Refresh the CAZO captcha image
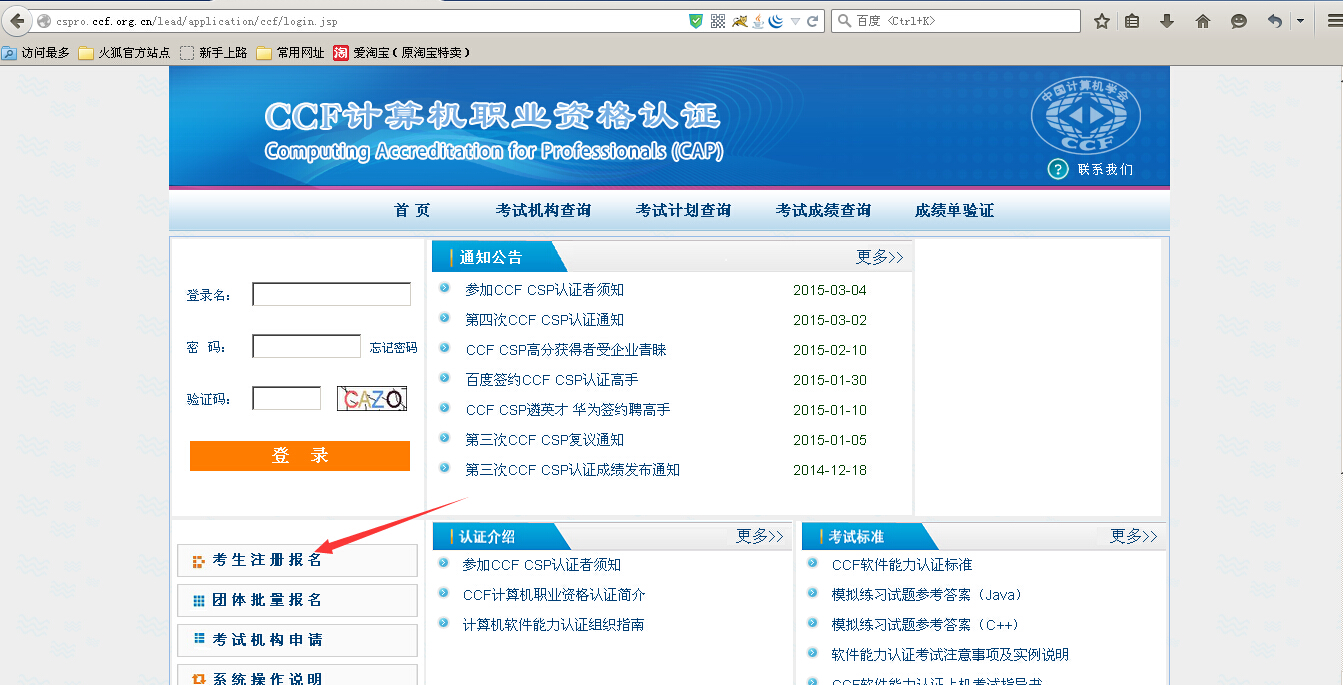 click(371, 399)
